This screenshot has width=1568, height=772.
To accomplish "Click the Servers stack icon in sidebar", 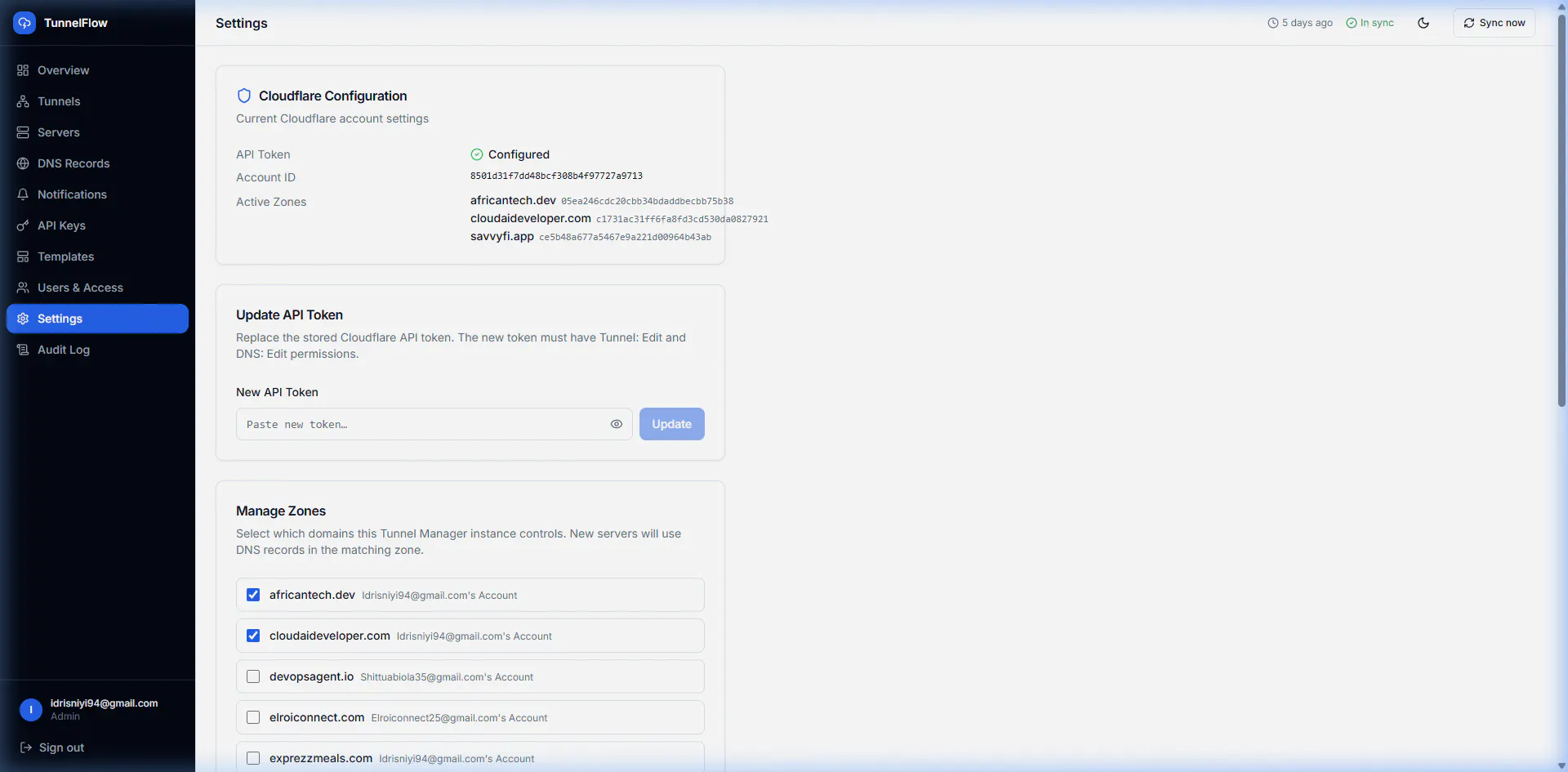I will click(x=23, y=132).
